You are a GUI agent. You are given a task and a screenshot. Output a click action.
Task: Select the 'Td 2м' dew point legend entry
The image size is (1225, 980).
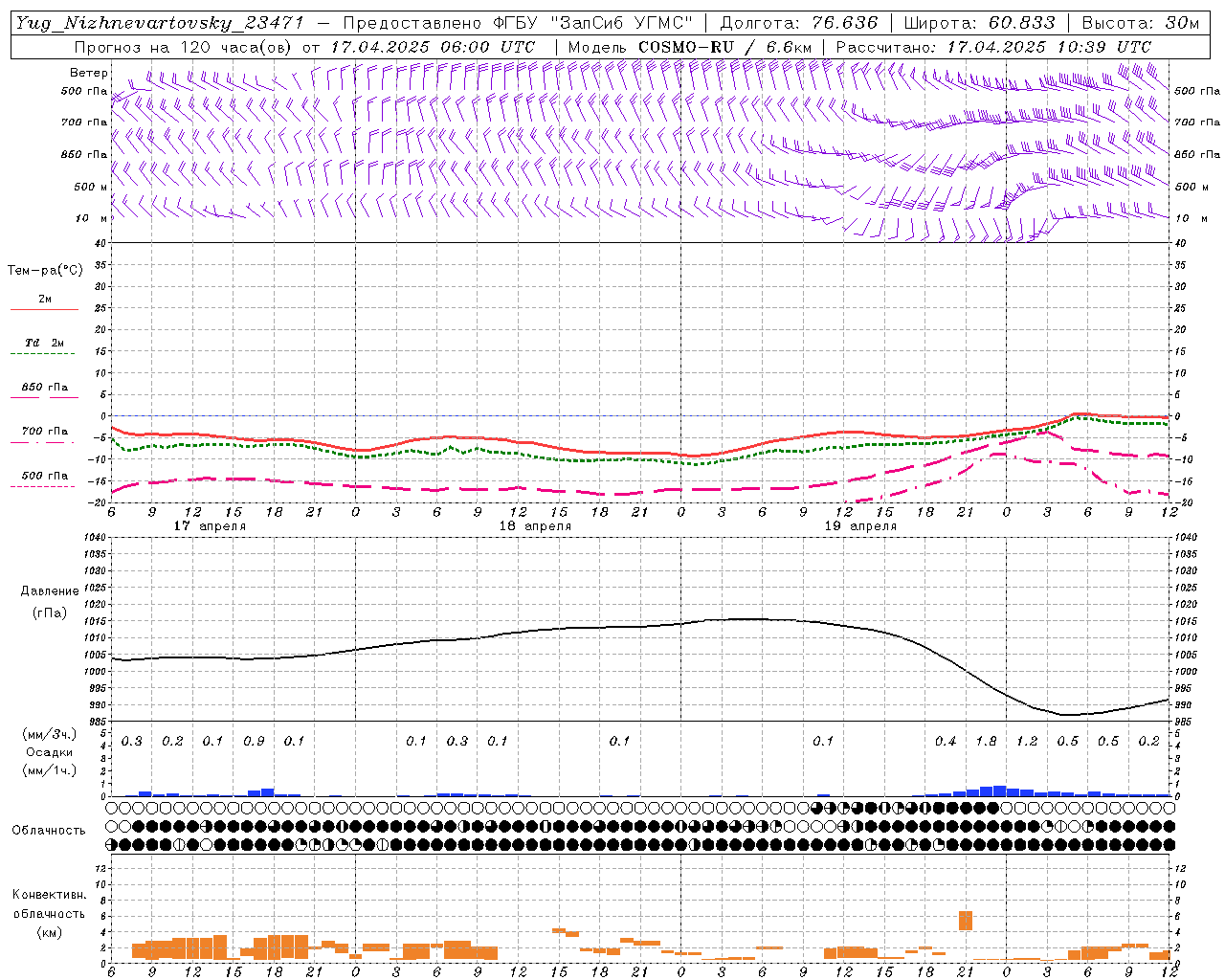45,343
